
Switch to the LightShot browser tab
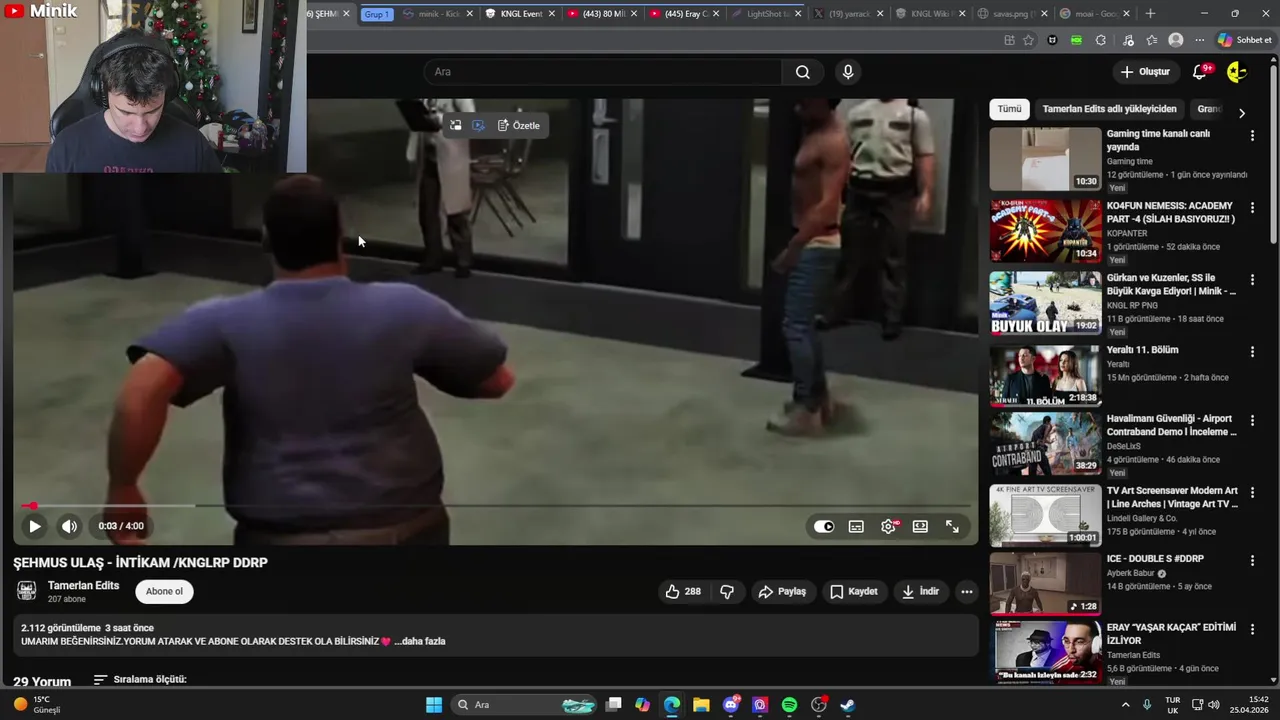(766, 14)
